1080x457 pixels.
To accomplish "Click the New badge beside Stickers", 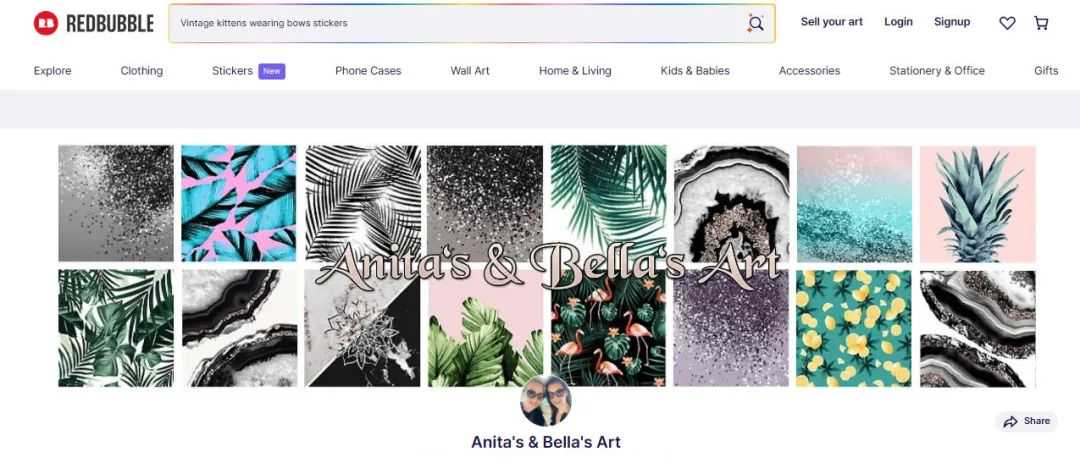I will coord(271,71).
